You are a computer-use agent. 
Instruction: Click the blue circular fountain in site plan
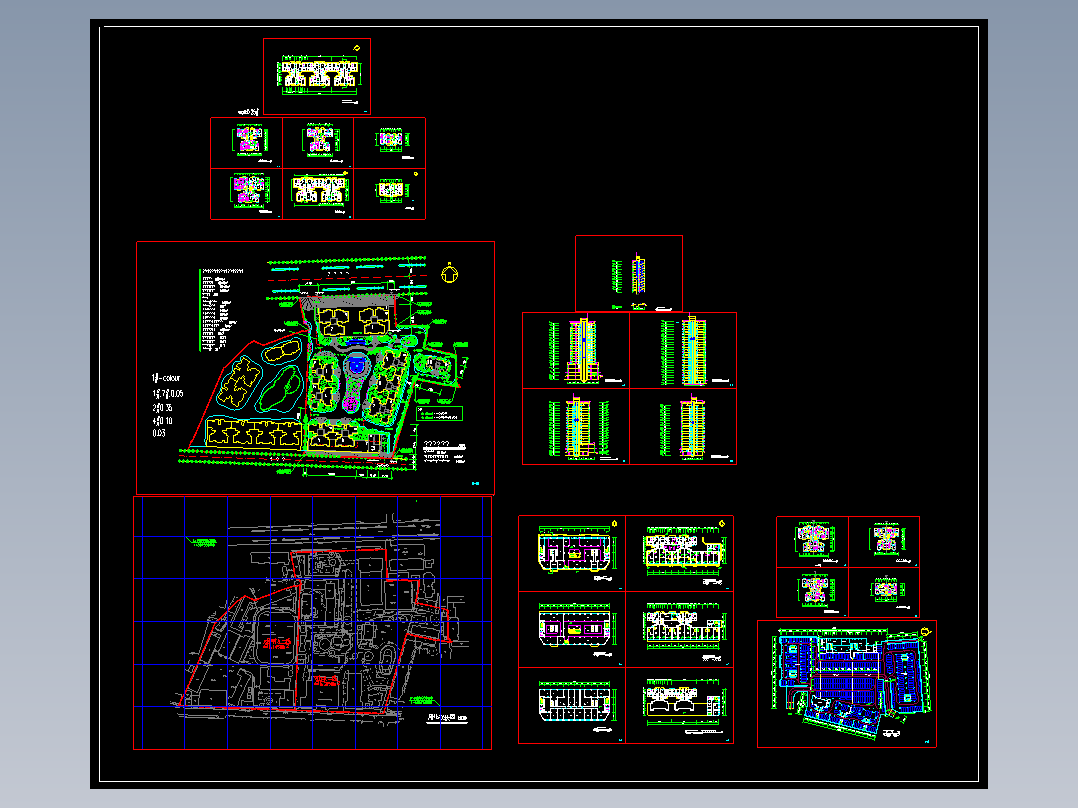point(355,363)
